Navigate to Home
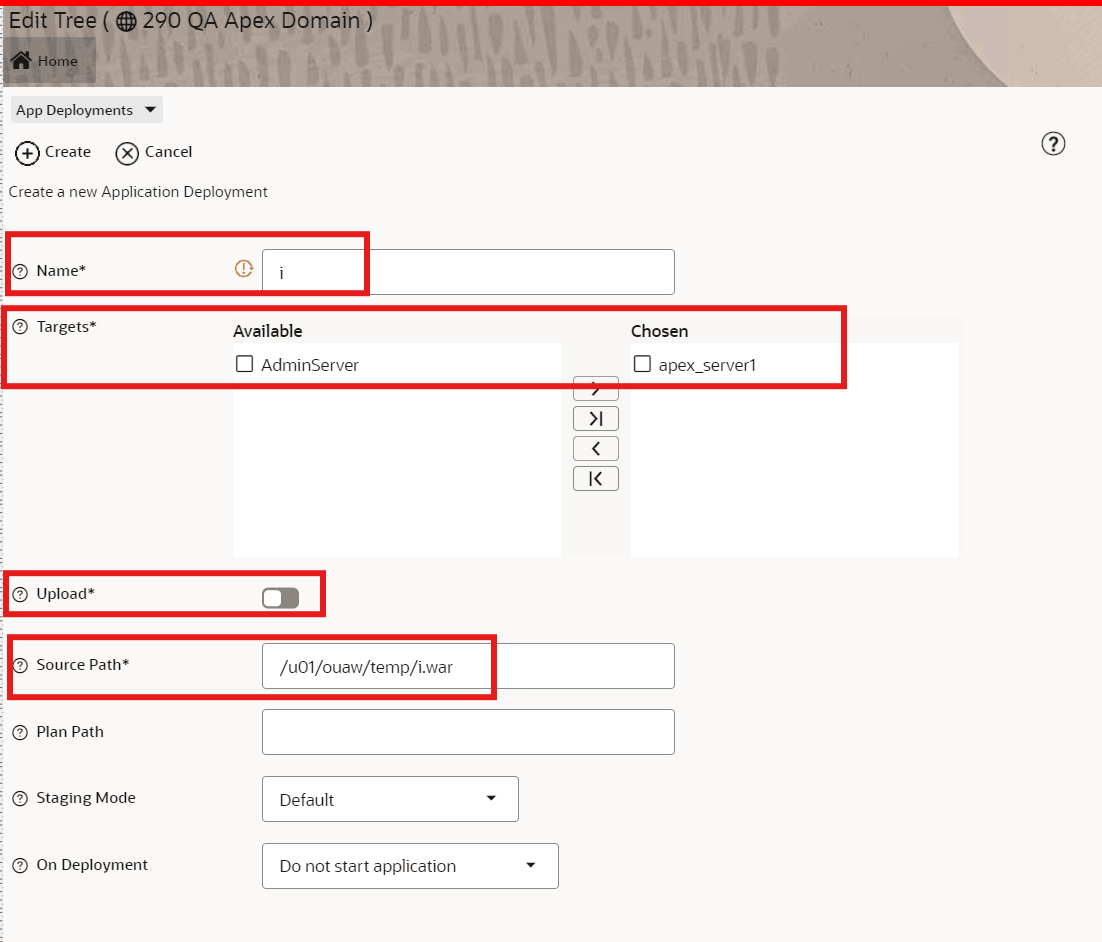1102x942 pixels. coord(48,60)
